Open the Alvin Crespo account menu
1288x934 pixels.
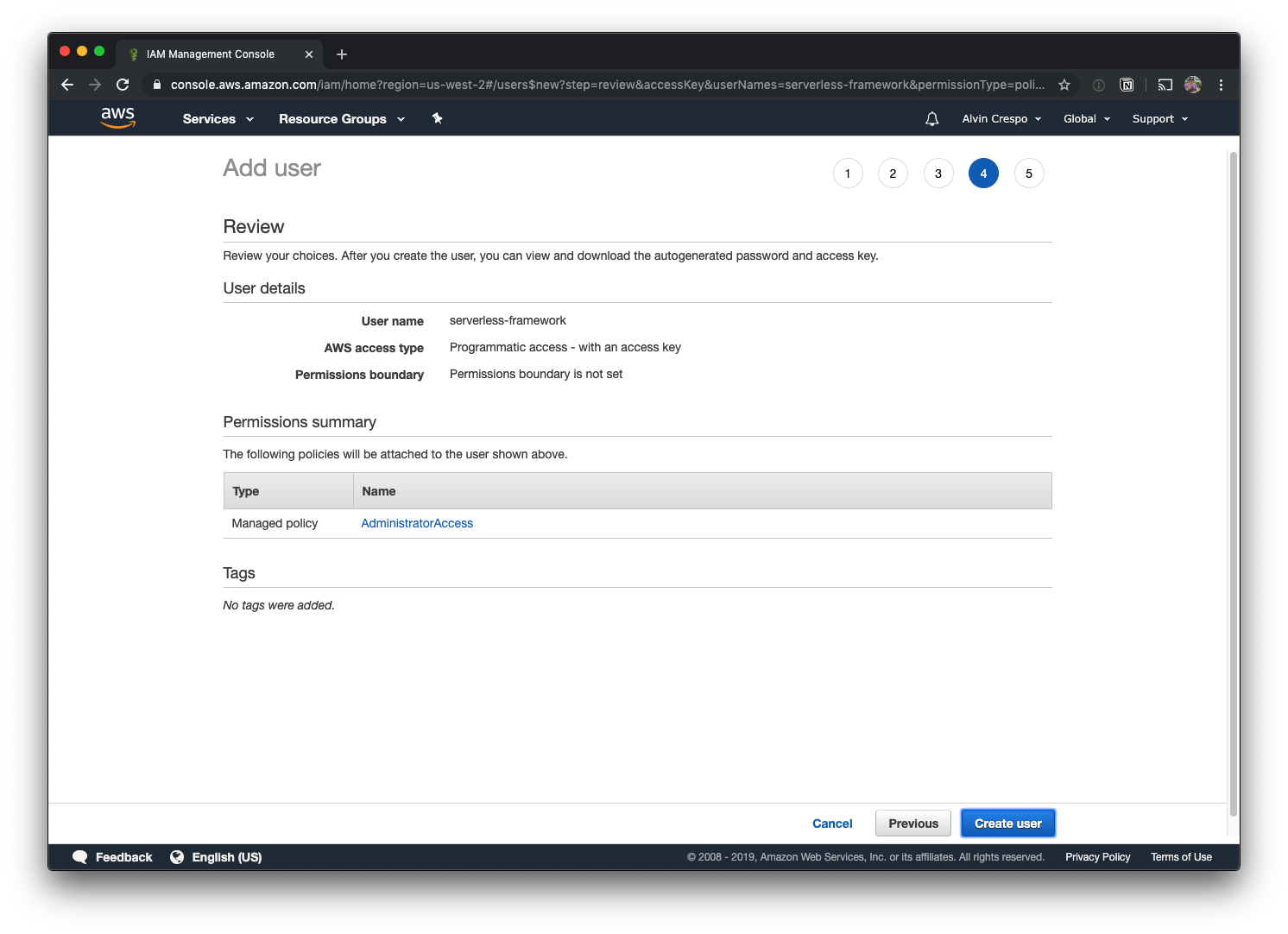click(1001, 119)
